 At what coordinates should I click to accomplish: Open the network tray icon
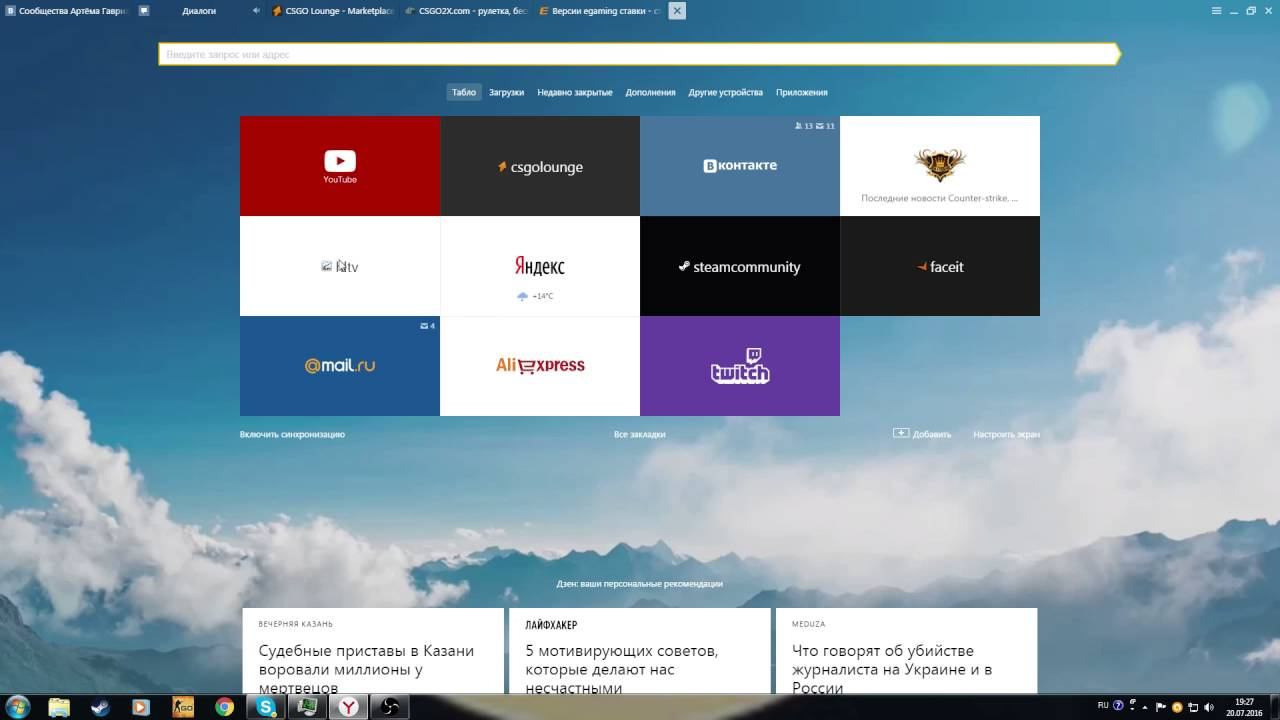click(1192, 707)
